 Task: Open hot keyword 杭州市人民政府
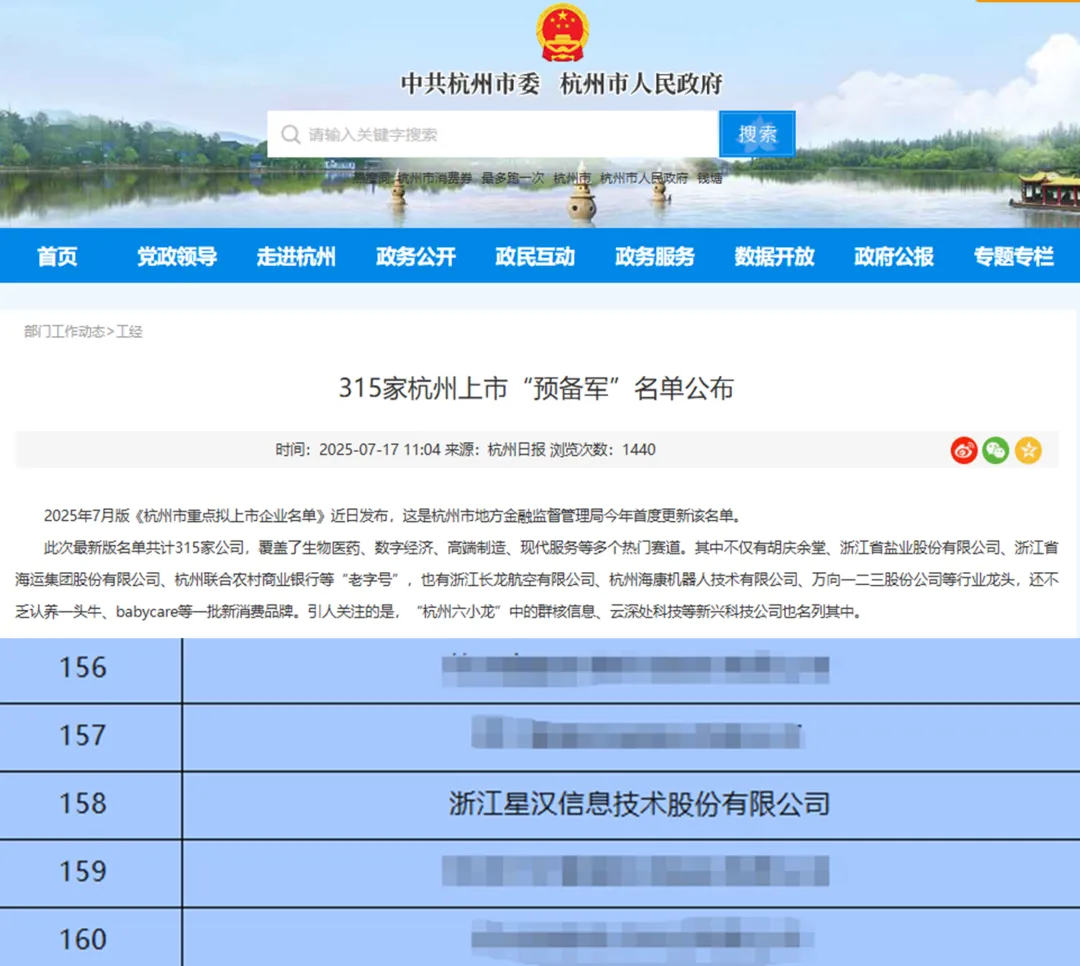643,178
